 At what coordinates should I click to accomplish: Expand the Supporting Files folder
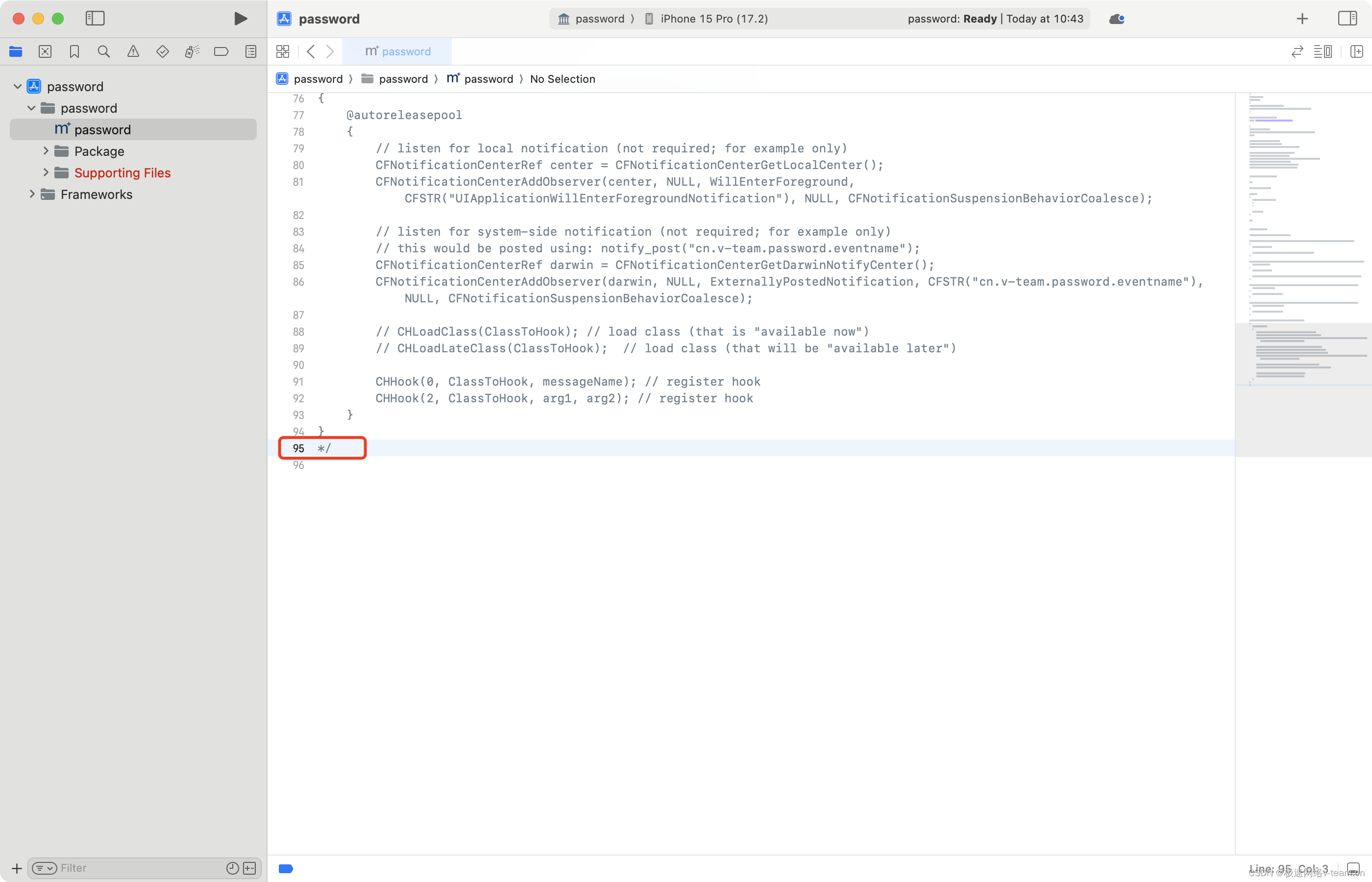46,172
